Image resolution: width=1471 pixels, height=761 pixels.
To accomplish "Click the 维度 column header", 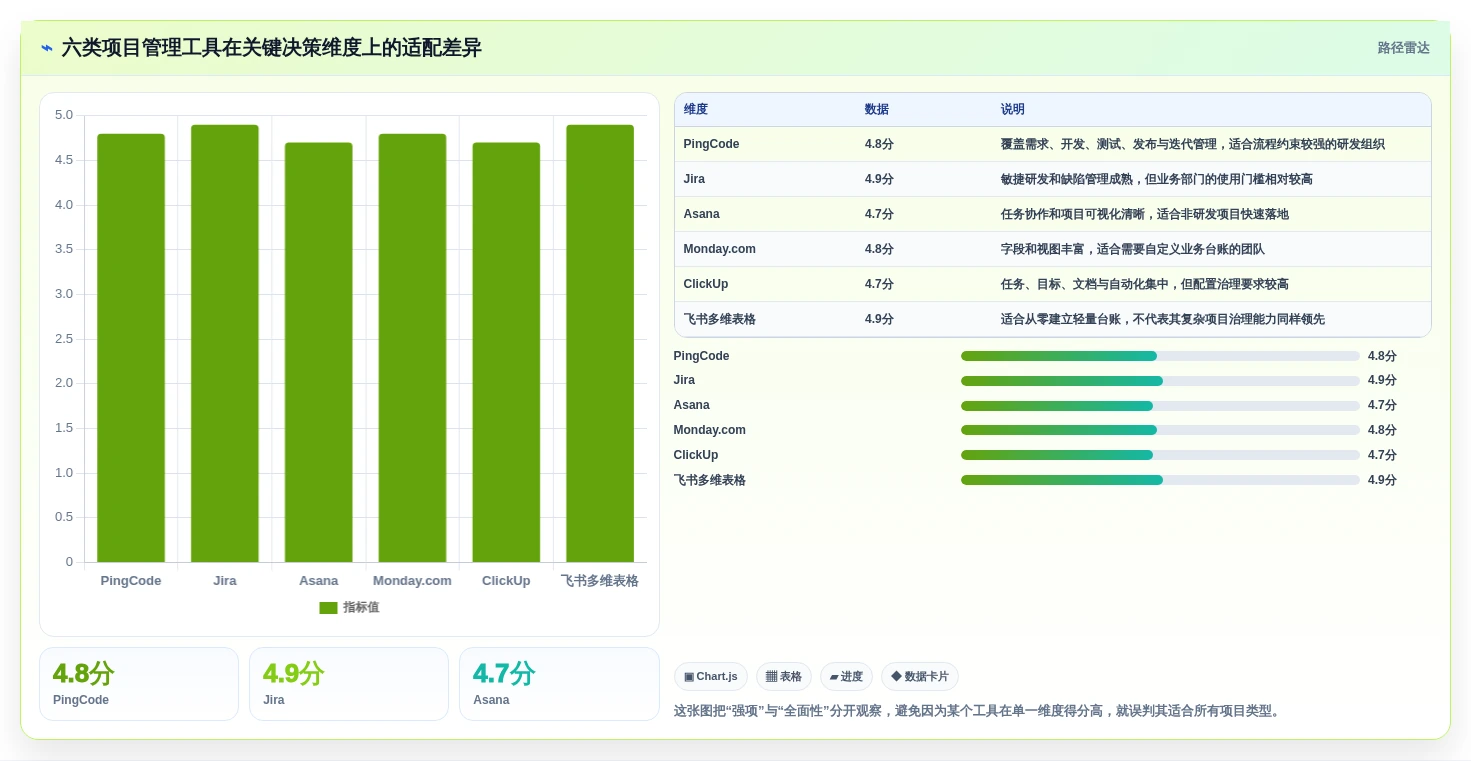I will coord(696,110).
